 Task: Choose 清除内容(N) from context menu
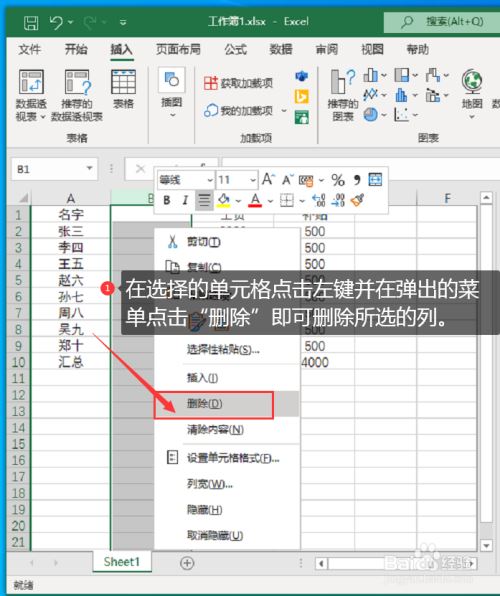point(227,430)
